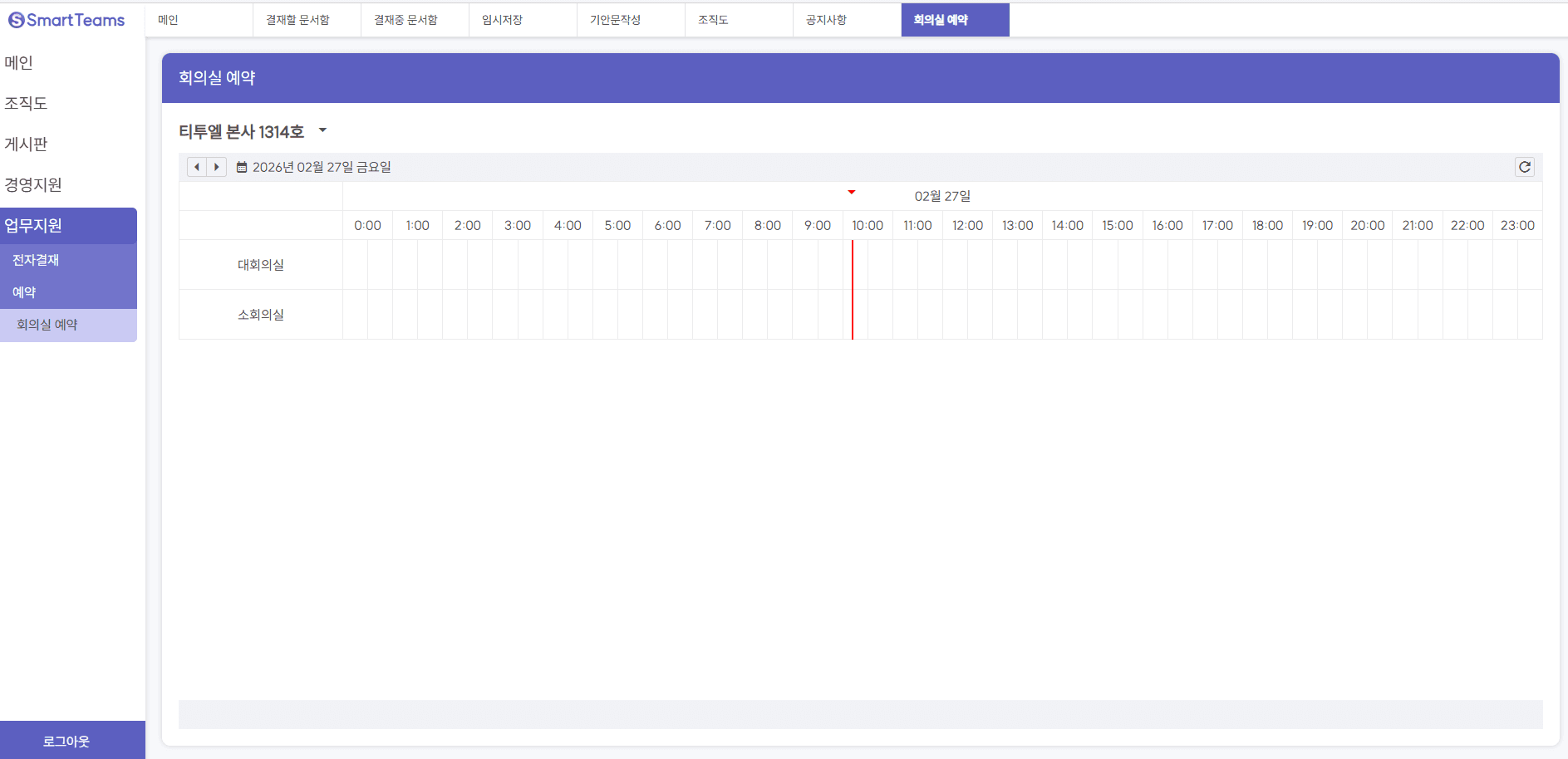The height and width of the screenshot is (759, 1568).
Task: Click the red current-time marker arrow
Action: (851, 193)
